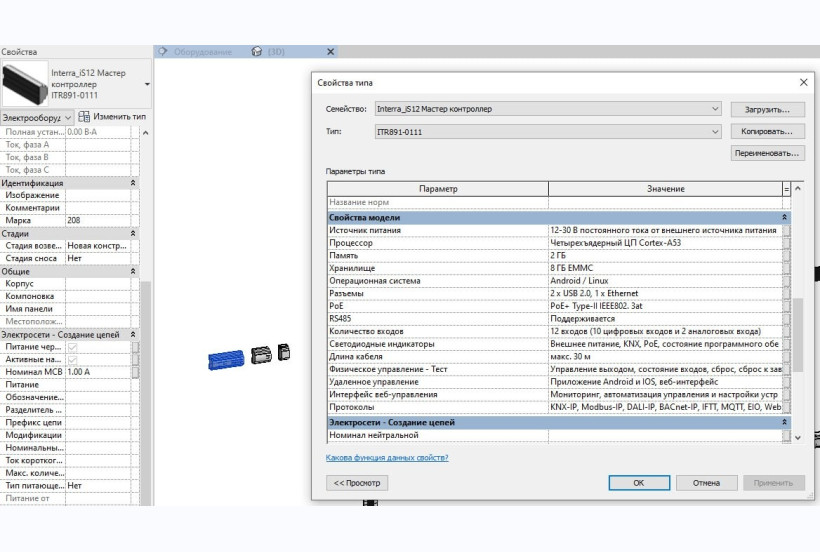Switch to the Оборудование view tab

coord(202,52)
